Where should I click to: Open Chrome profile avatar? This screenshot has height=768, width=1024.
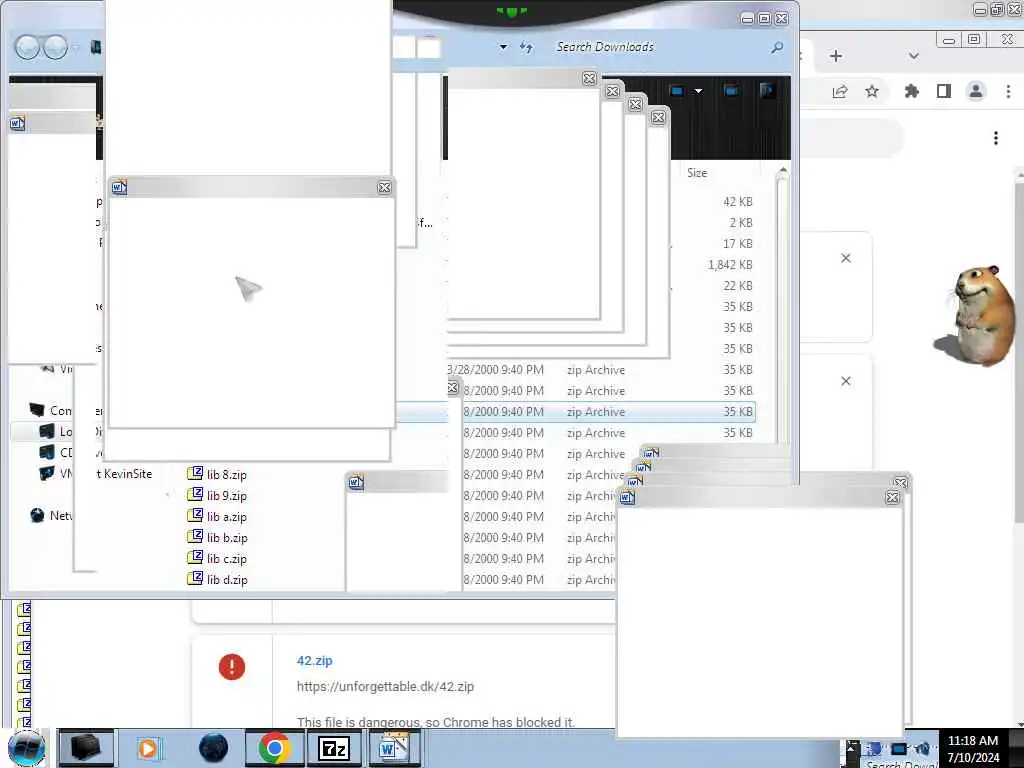(x=976, y=91)
